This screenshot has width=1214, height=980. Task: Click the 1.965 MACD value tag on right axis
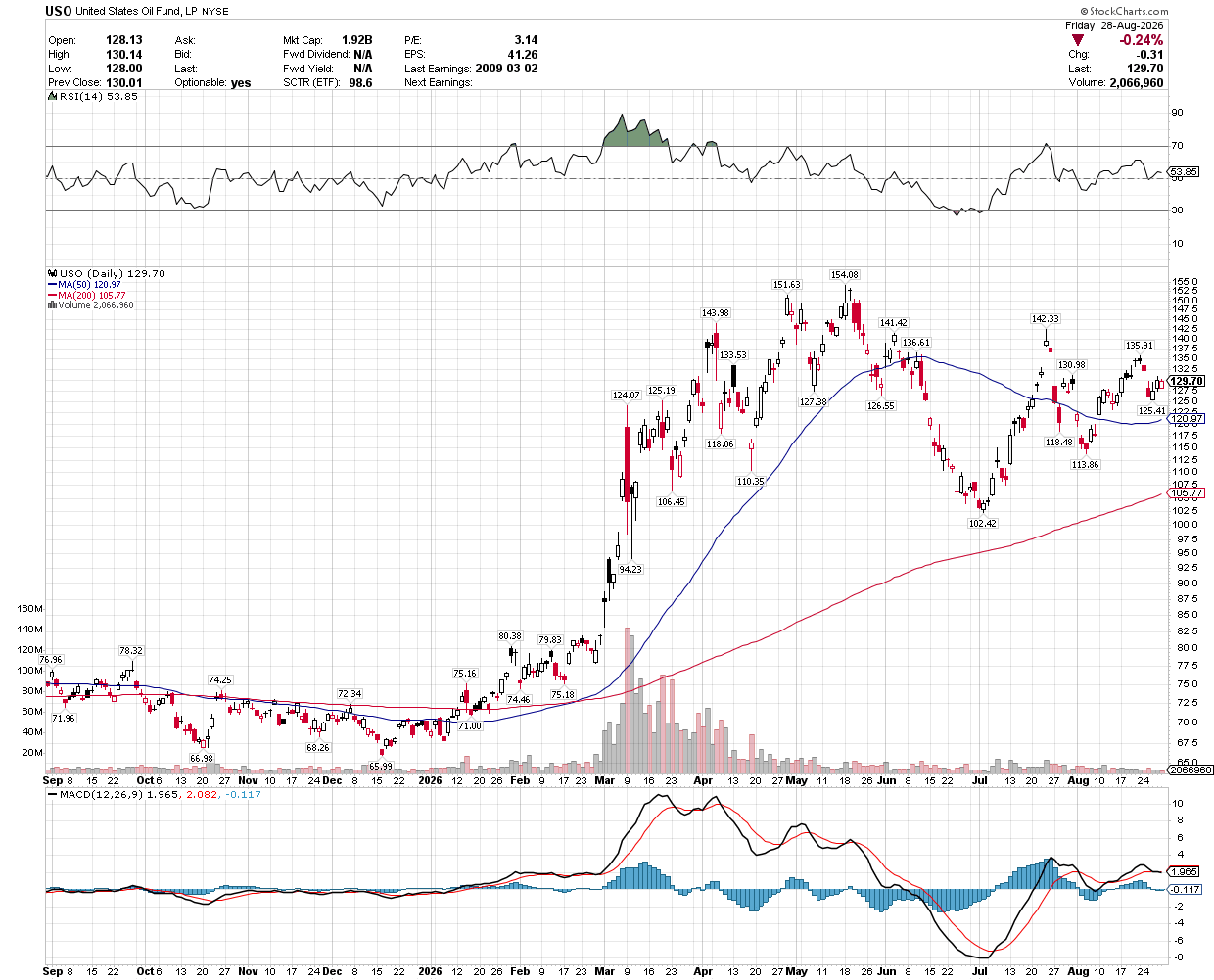point(1184,871)
